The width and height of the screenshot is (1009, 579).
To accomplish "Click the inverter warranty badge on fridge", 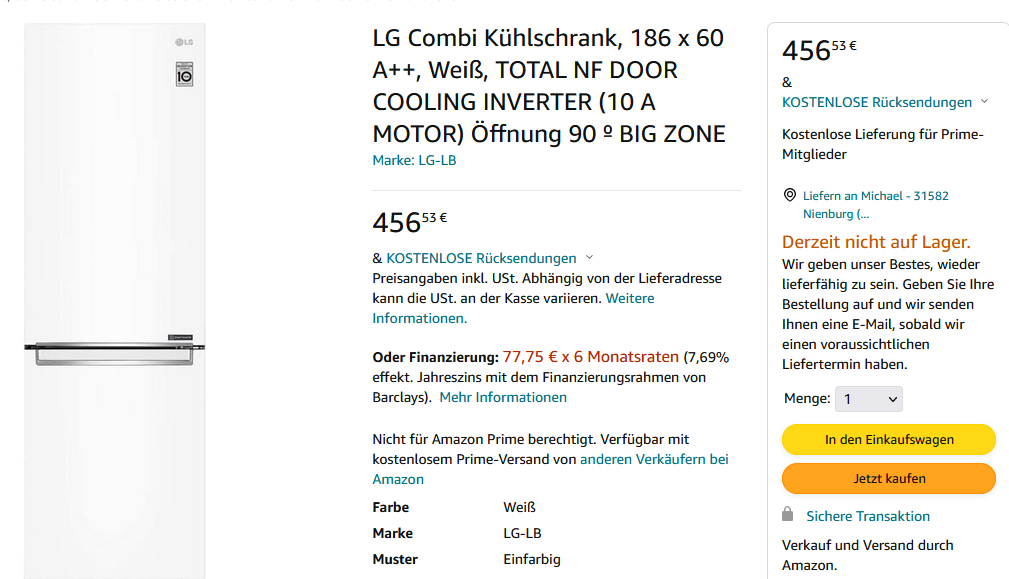I will [x=185, y=75].
